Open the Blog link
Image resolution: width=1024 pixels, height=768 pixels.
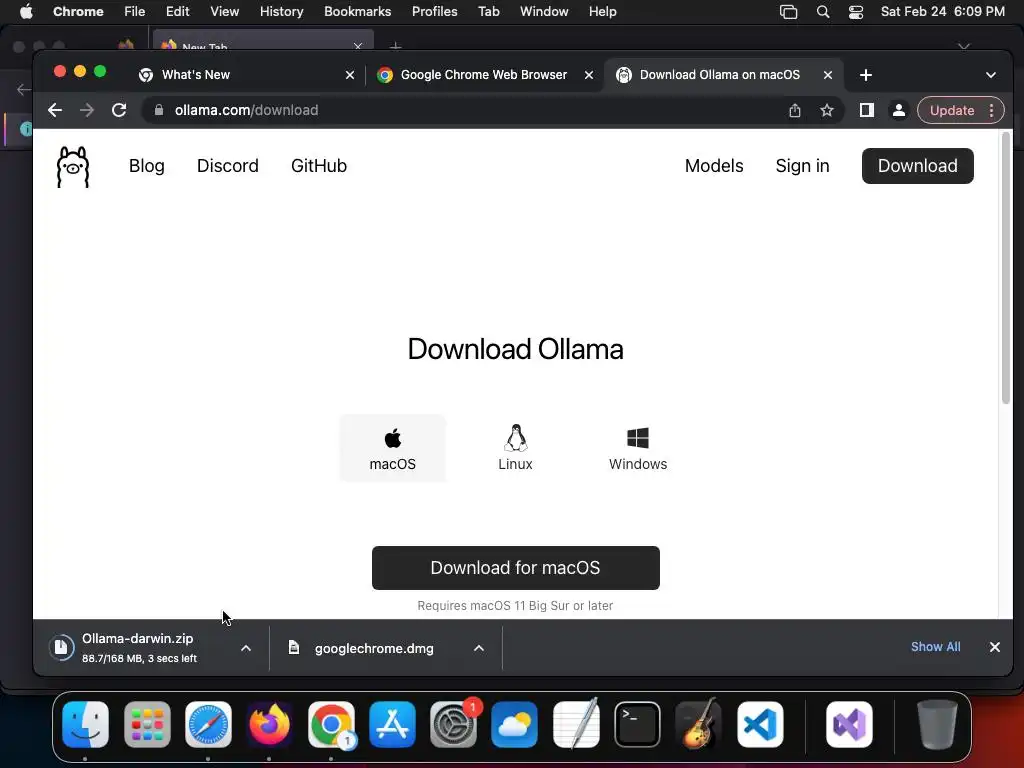tap(147, 166)
